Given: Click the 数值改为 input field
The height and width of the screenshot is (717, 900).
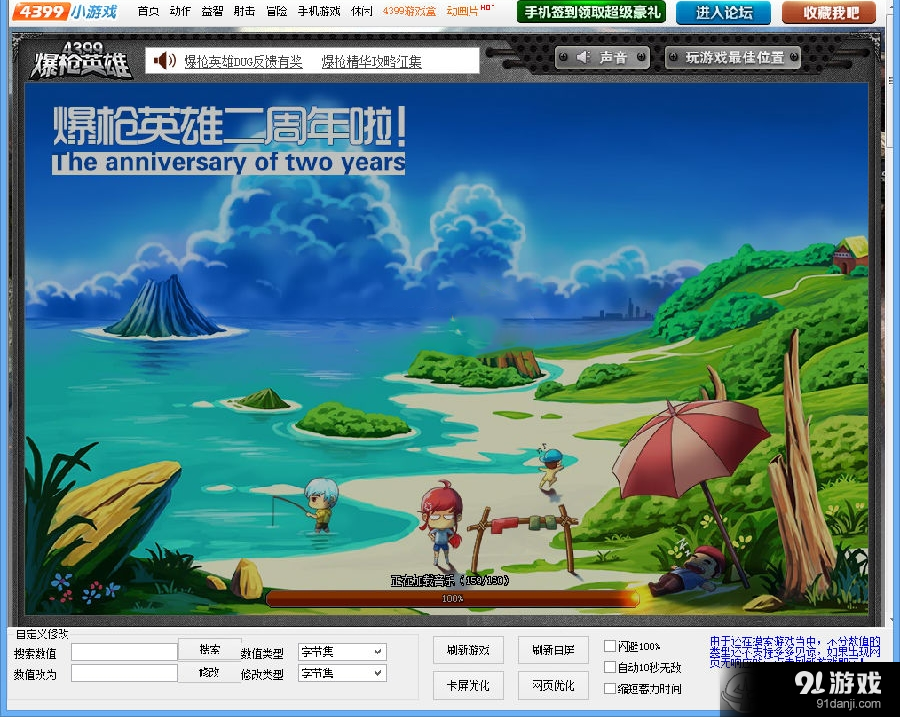Looking at the screenshot, I should pyautogui.click(x=124, y=673).
